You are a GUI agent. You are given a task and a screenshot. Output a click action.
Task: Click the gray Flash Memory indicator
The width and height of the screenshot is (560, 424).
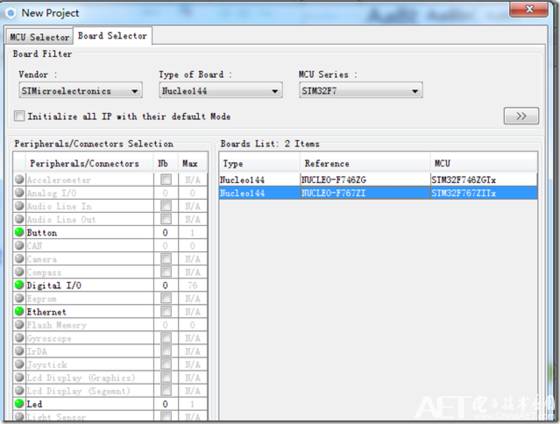click(x=19, y=325)
